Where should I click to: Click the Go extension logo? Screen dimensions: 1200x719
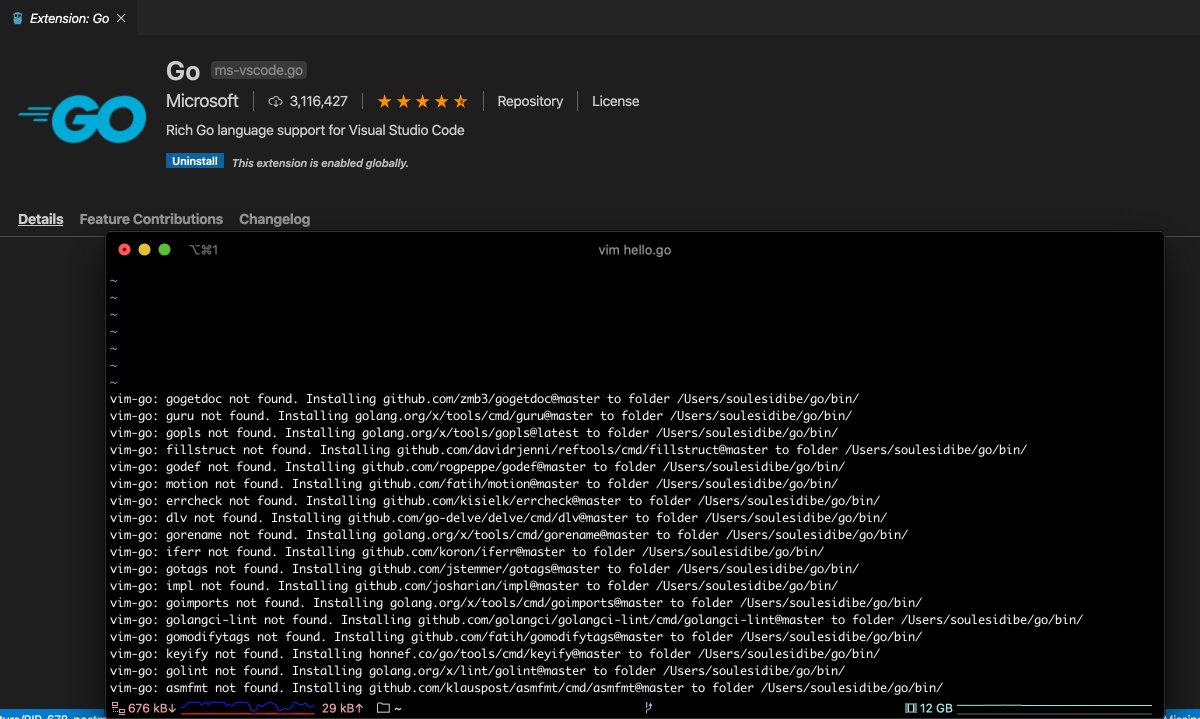pos(80,119)
